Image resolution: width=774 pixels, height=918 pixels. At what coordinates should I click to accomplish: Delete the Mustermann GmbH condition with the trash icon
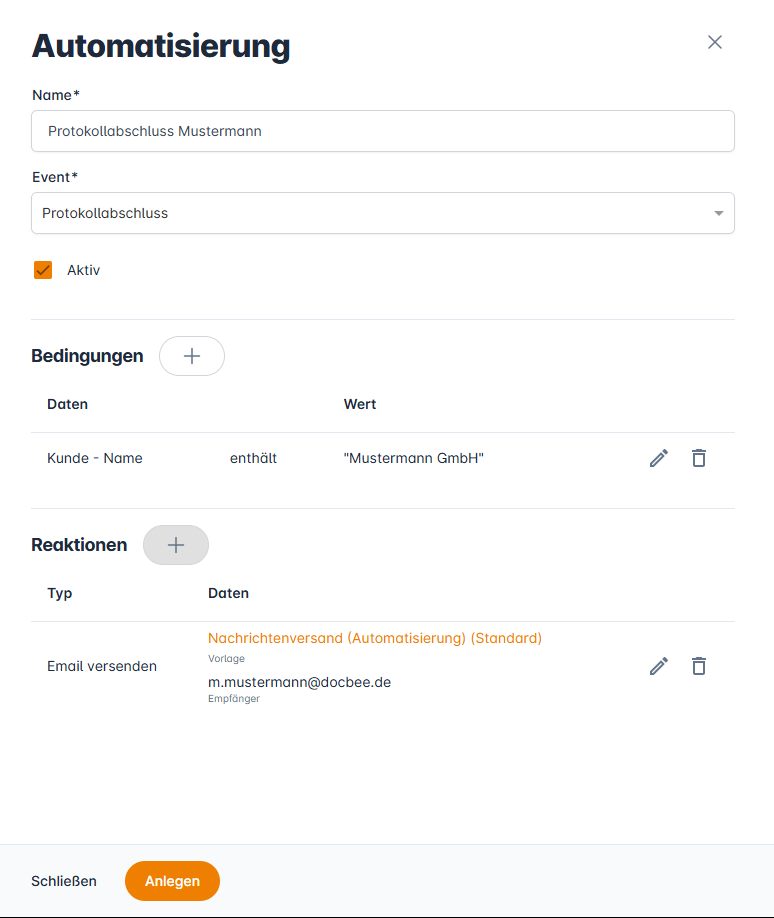(699, 458)
